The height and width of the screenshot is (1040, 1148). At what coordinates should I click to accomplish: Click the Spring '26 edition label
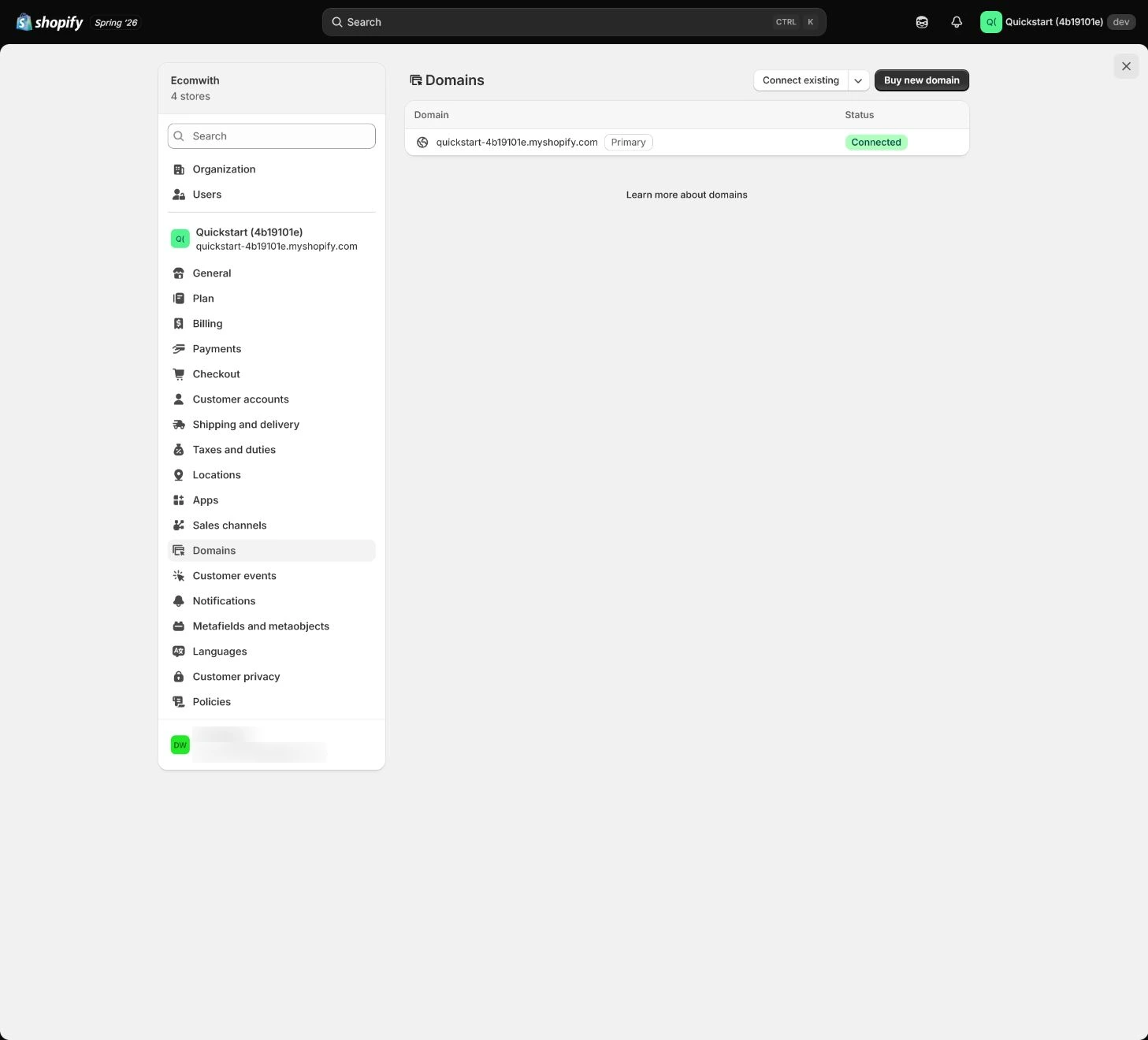click(x=116, y=23)
